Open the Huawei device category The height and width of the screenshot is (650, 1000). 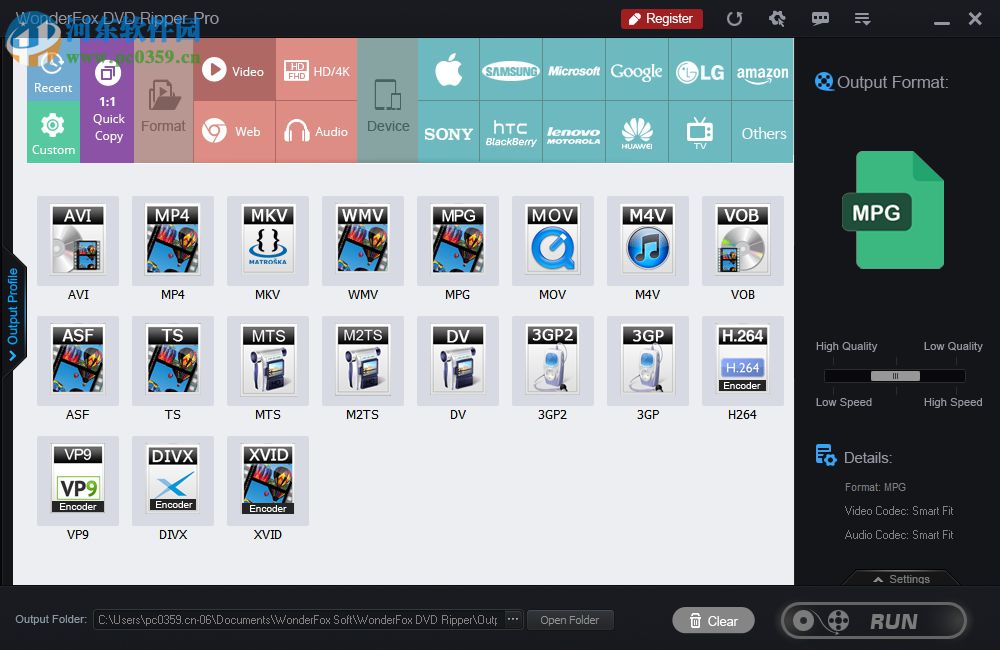637,132
